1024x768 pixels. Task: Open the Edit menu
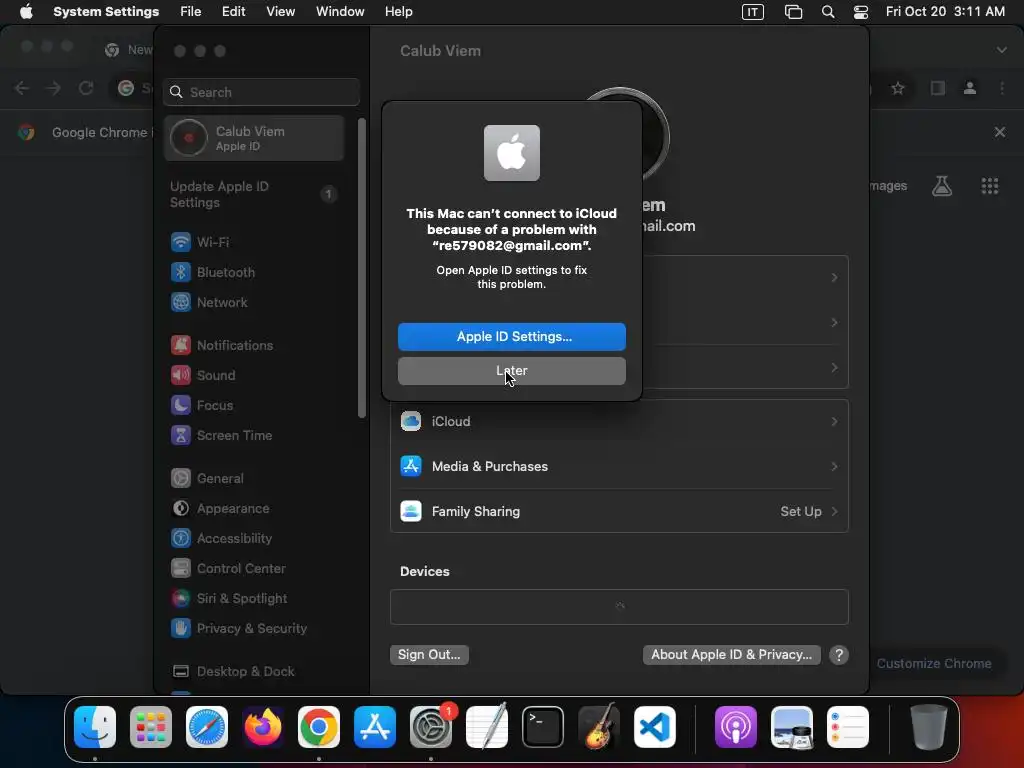[233, 12]
